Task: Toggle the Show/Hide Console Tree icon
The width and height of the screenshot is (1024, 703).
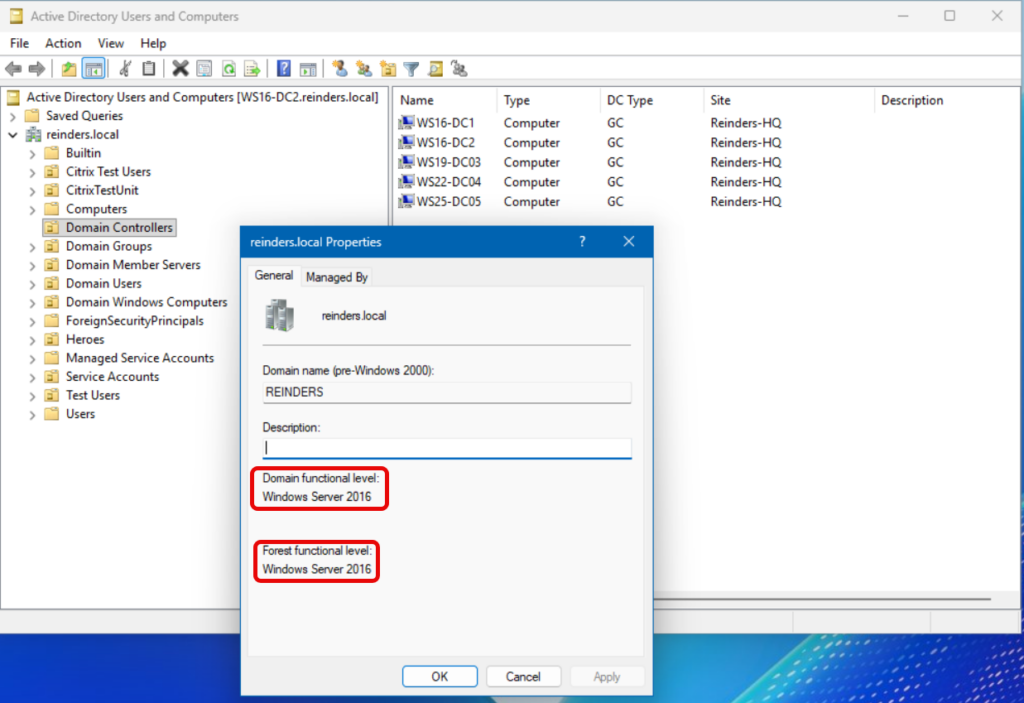Action: pos(93,69)
